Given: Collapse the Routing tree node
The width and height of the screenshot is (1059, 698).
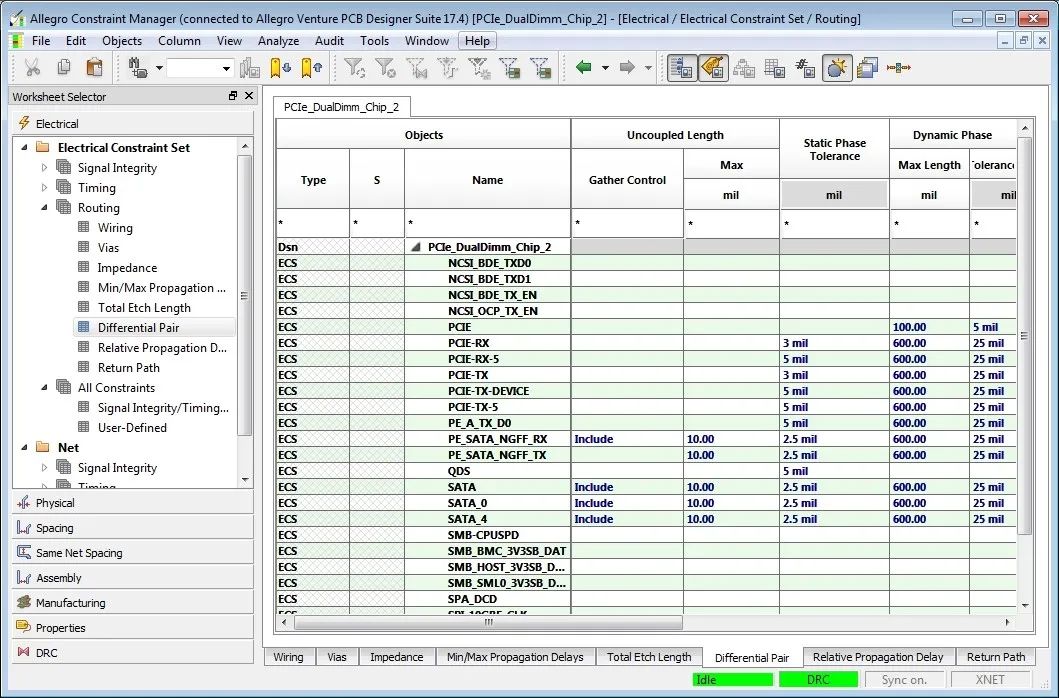Looking at the screenshot, I should (45, 207).
